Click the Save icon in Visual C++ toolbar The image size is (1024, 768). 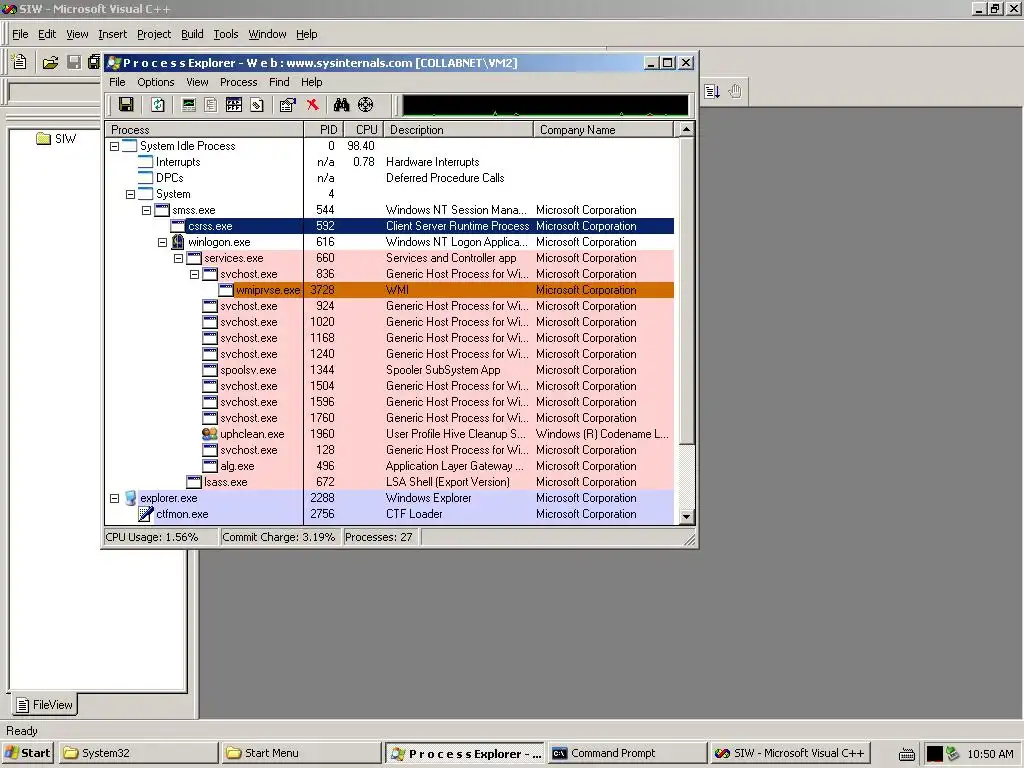(74, 62)
